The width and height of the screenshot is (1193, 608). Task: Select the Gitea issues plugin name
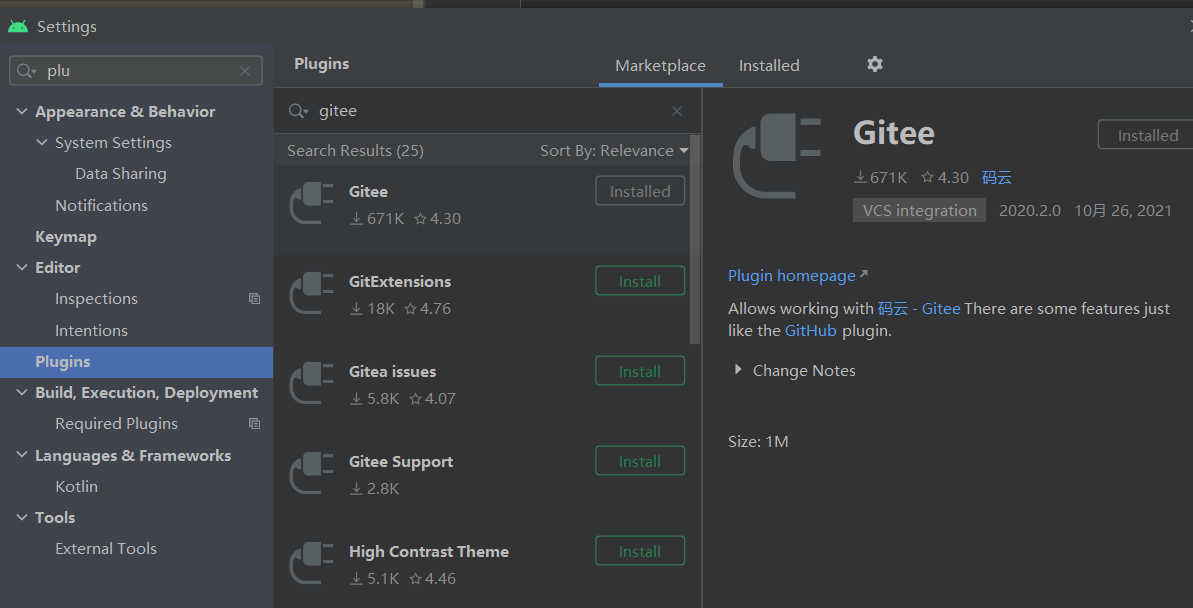click(x=393, y=372)
